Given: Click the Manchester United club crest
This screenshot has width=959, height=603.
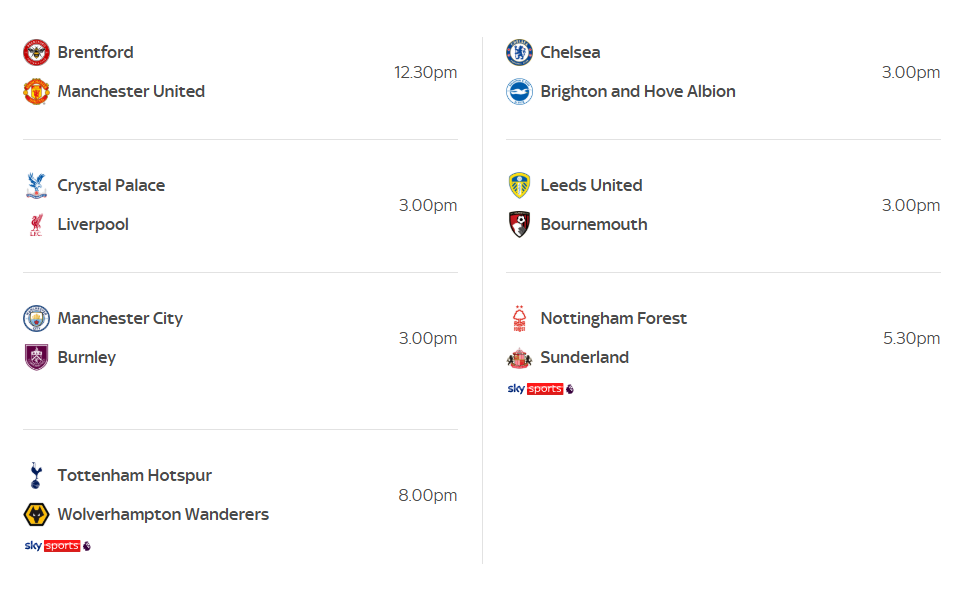Looking at the screenshot, I should coord(36,91).
